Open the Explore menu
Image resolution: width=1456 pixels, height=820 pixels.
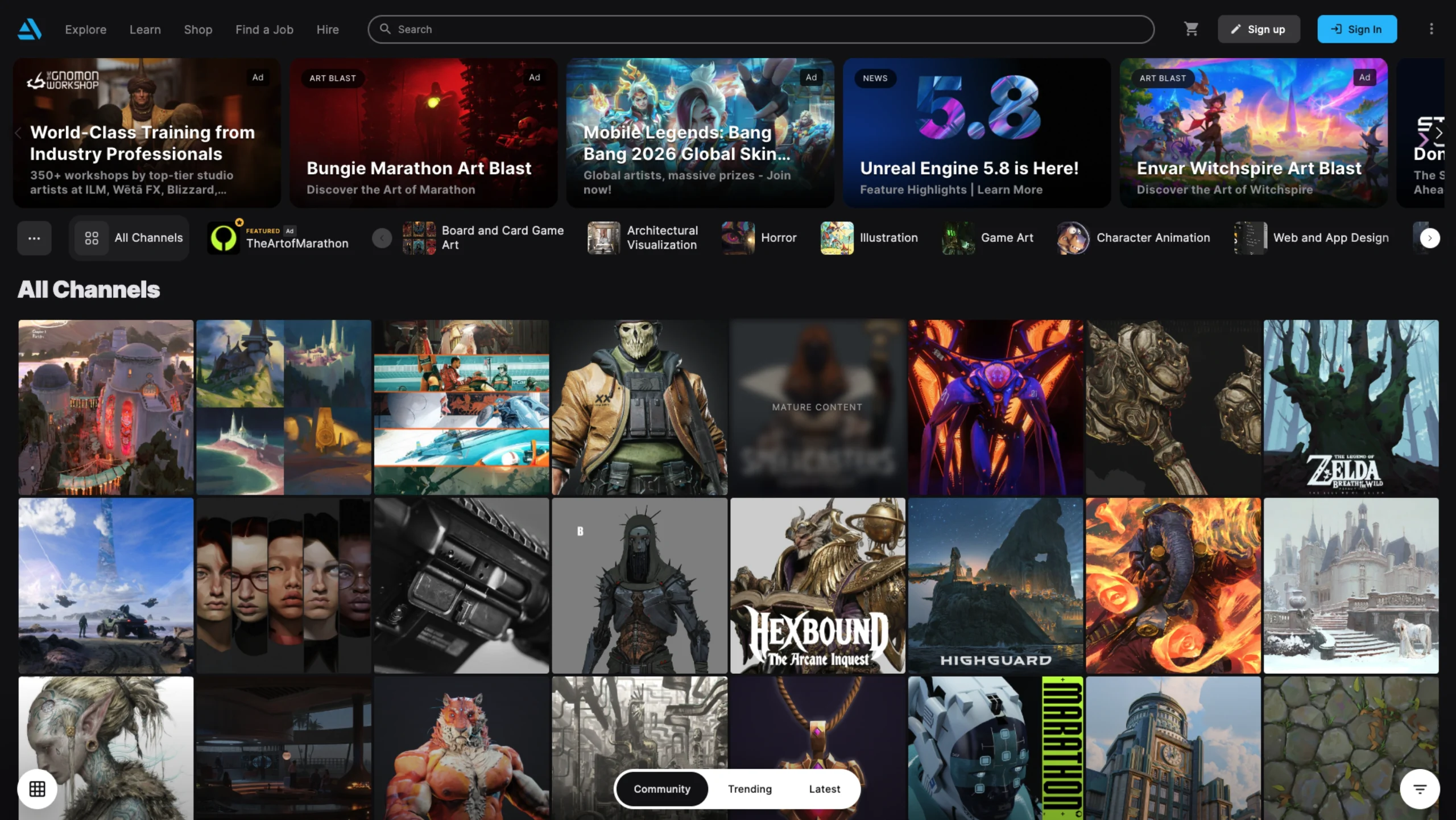[x=85, y=29]
